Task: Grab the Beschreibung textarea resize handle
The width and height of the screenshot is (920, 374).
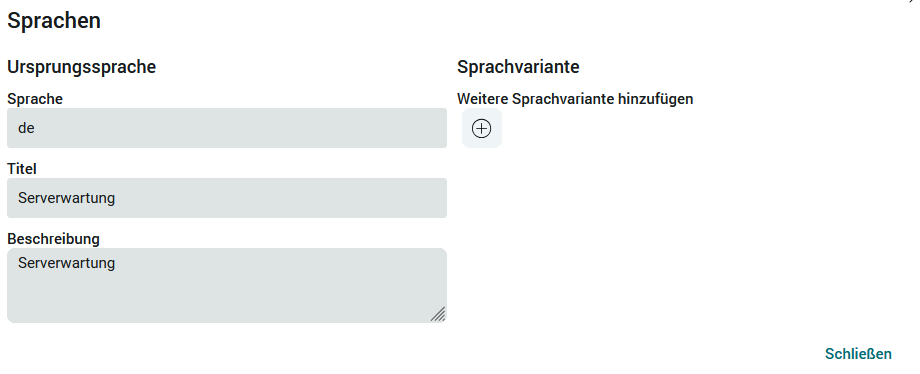Action: click(x=438, y=314)
